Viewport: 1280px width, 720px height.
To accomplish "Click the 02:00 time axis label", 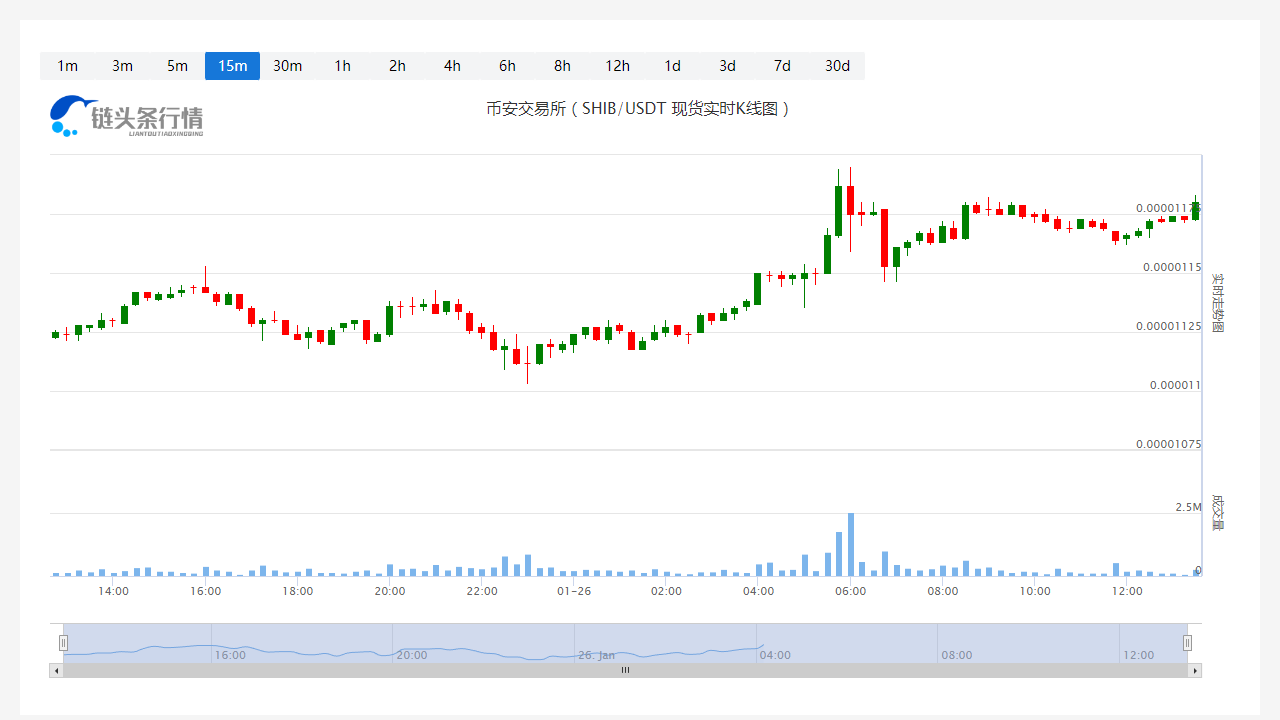I will (x=666, y=591).
